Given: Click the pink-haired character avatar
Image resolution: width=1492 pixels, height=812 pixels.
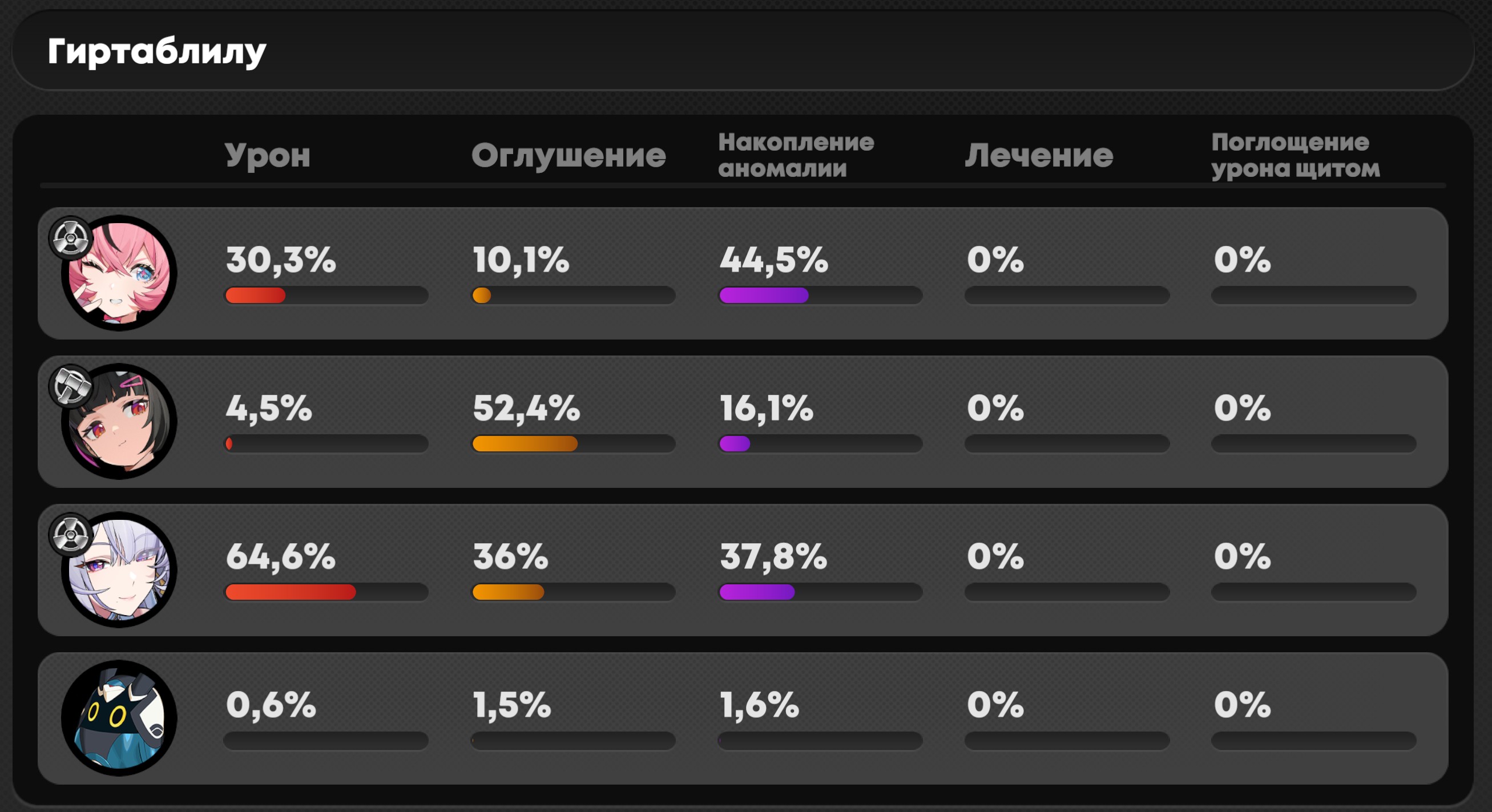Looking at the screenshot, I should point(119,273).
